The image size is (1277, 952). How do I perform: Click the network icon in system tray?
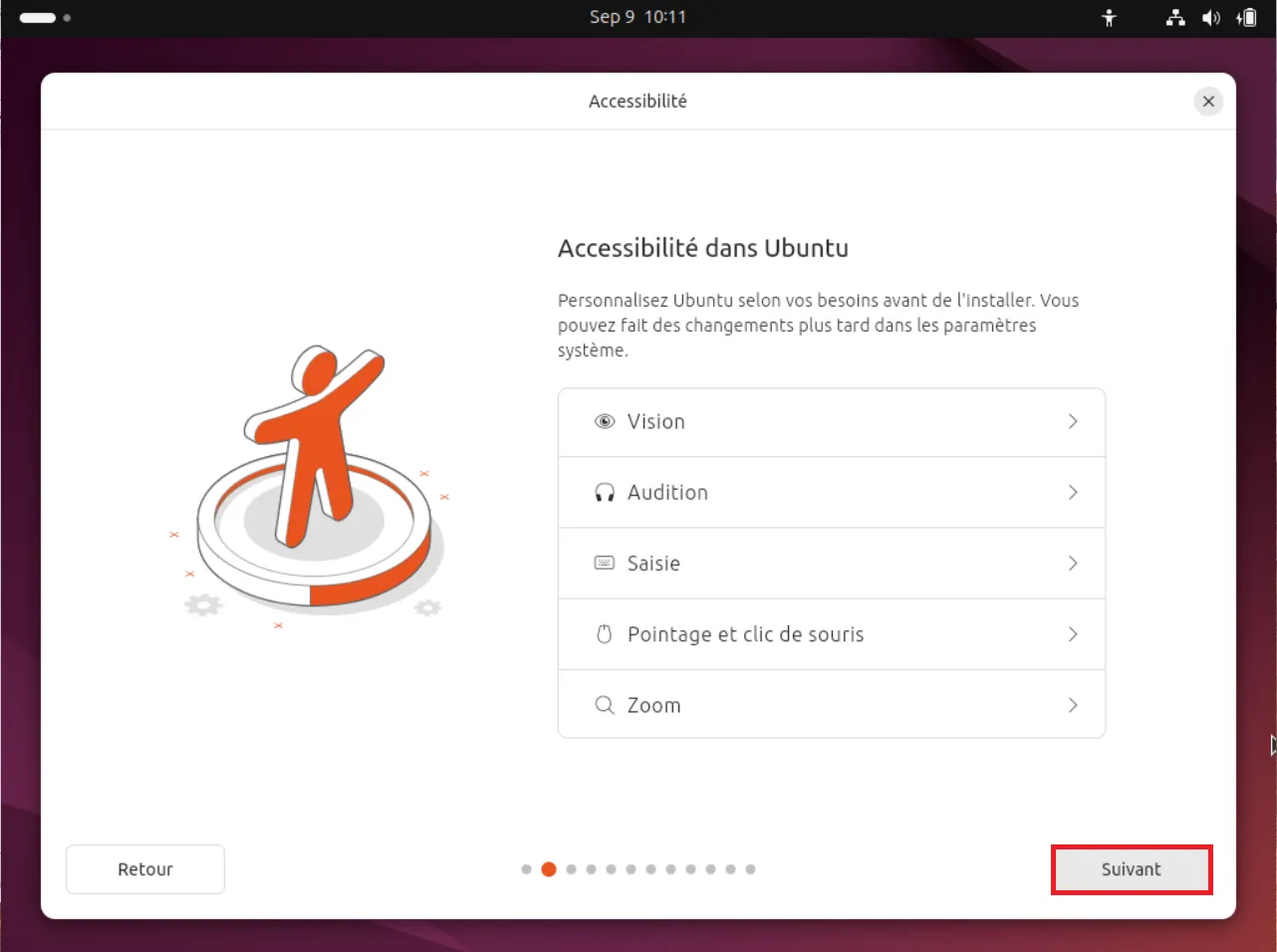pos(1175,18)
